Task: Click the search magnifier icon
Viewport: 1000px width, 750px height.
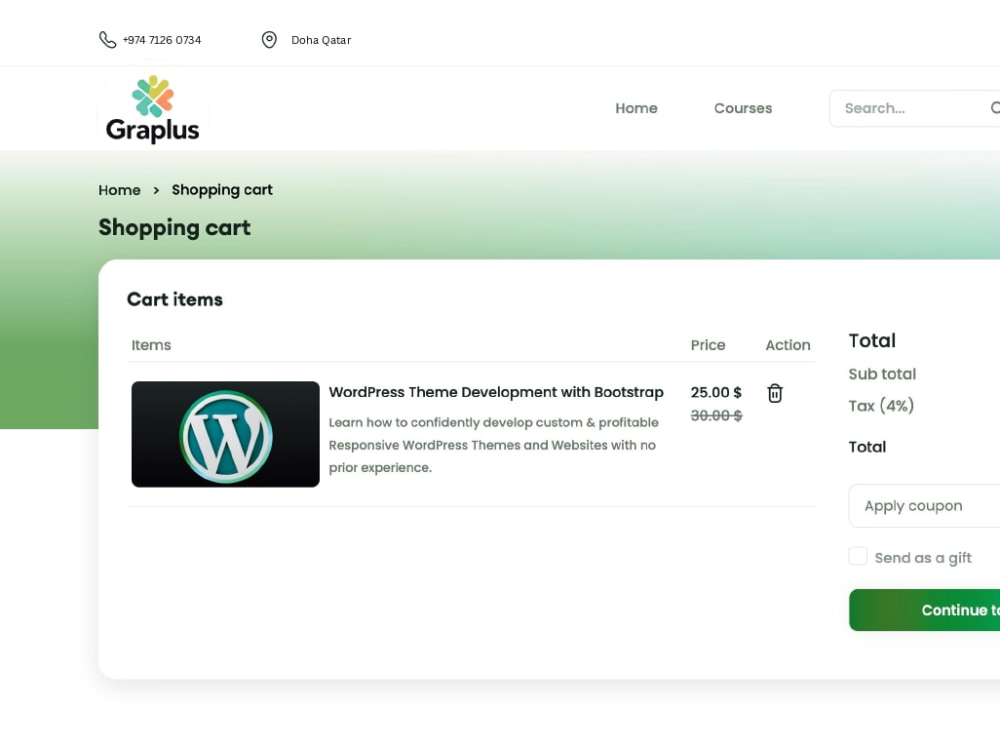Action: click(995, 108)
